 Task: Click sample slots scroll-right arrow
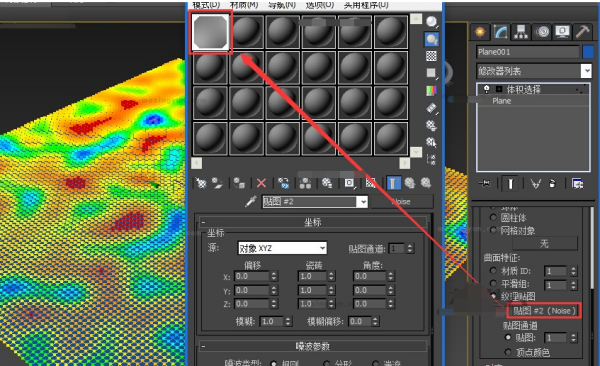(x=404, y=163)
